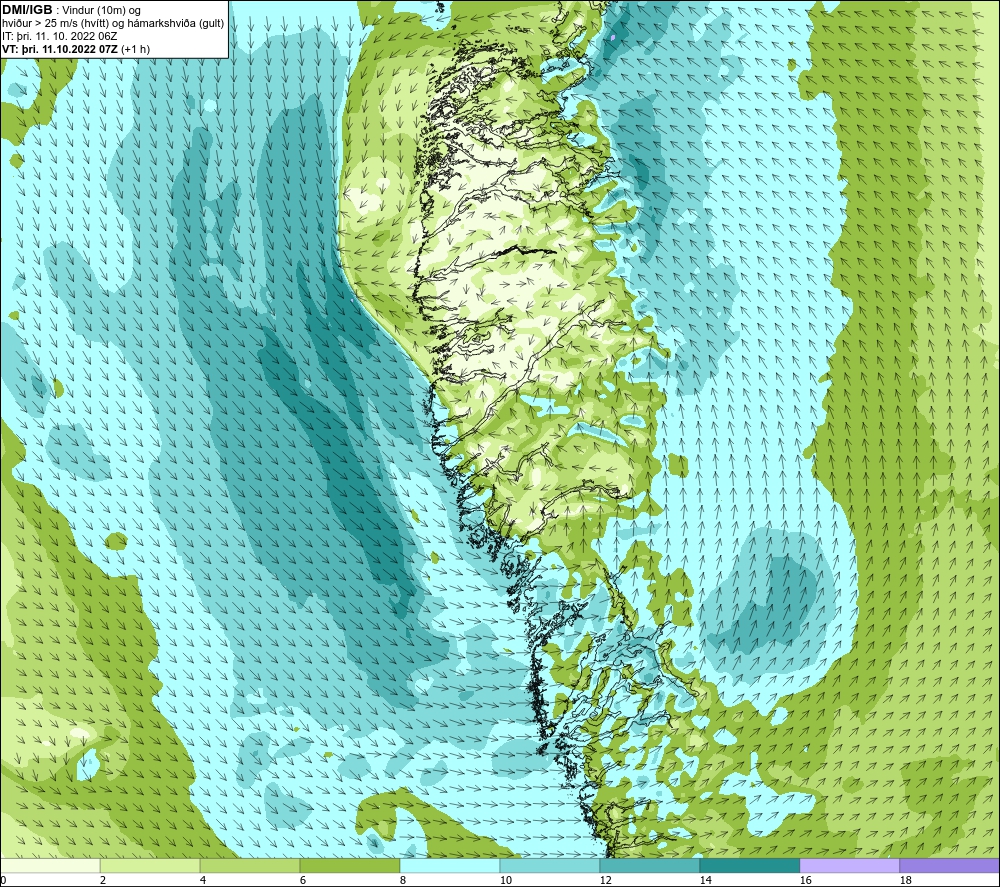Click the legend label '16'
This screenshot has width=1000, height=887.
(x=805, y=880)
